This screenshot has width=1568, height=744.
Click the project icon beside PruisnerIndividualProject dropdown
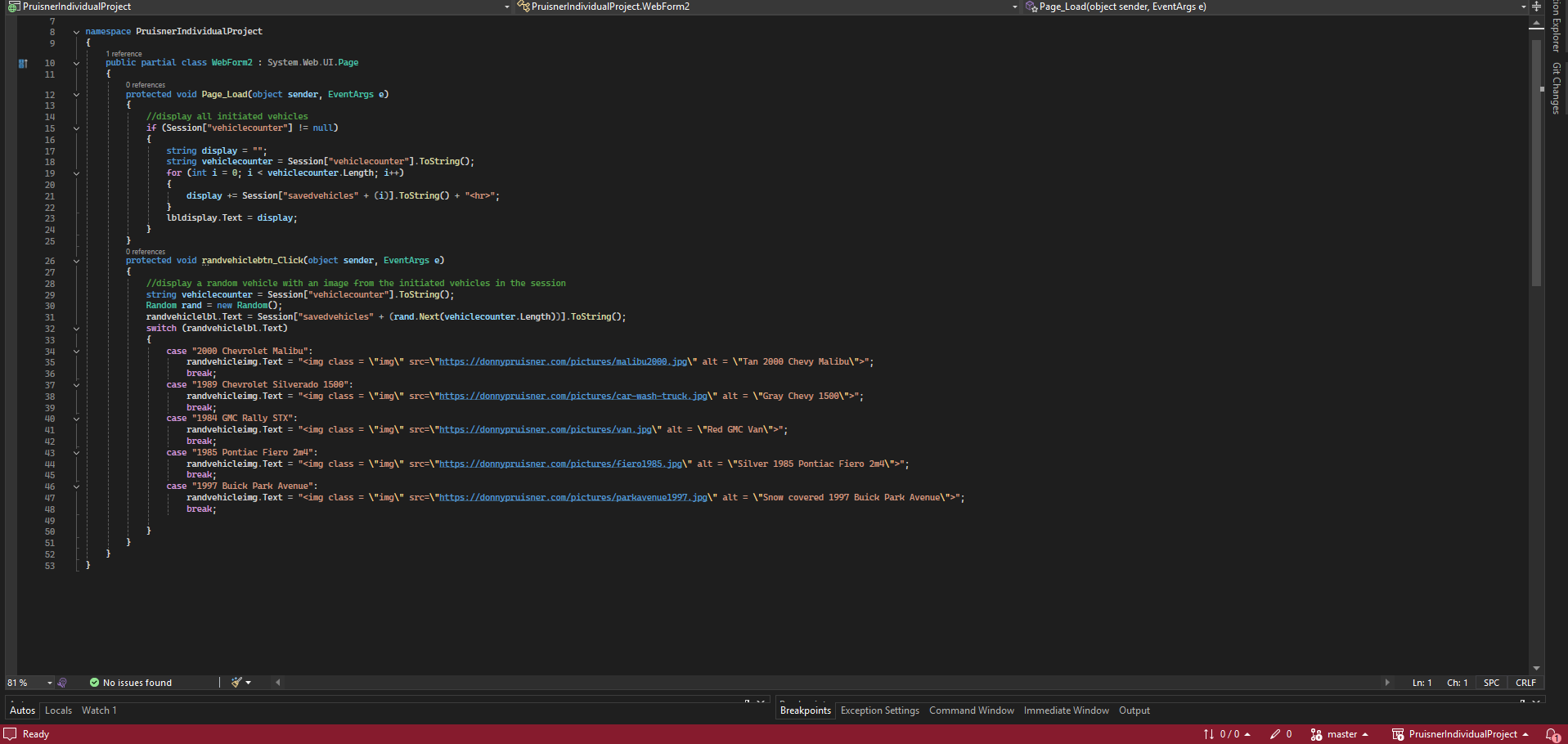(14, 7)
